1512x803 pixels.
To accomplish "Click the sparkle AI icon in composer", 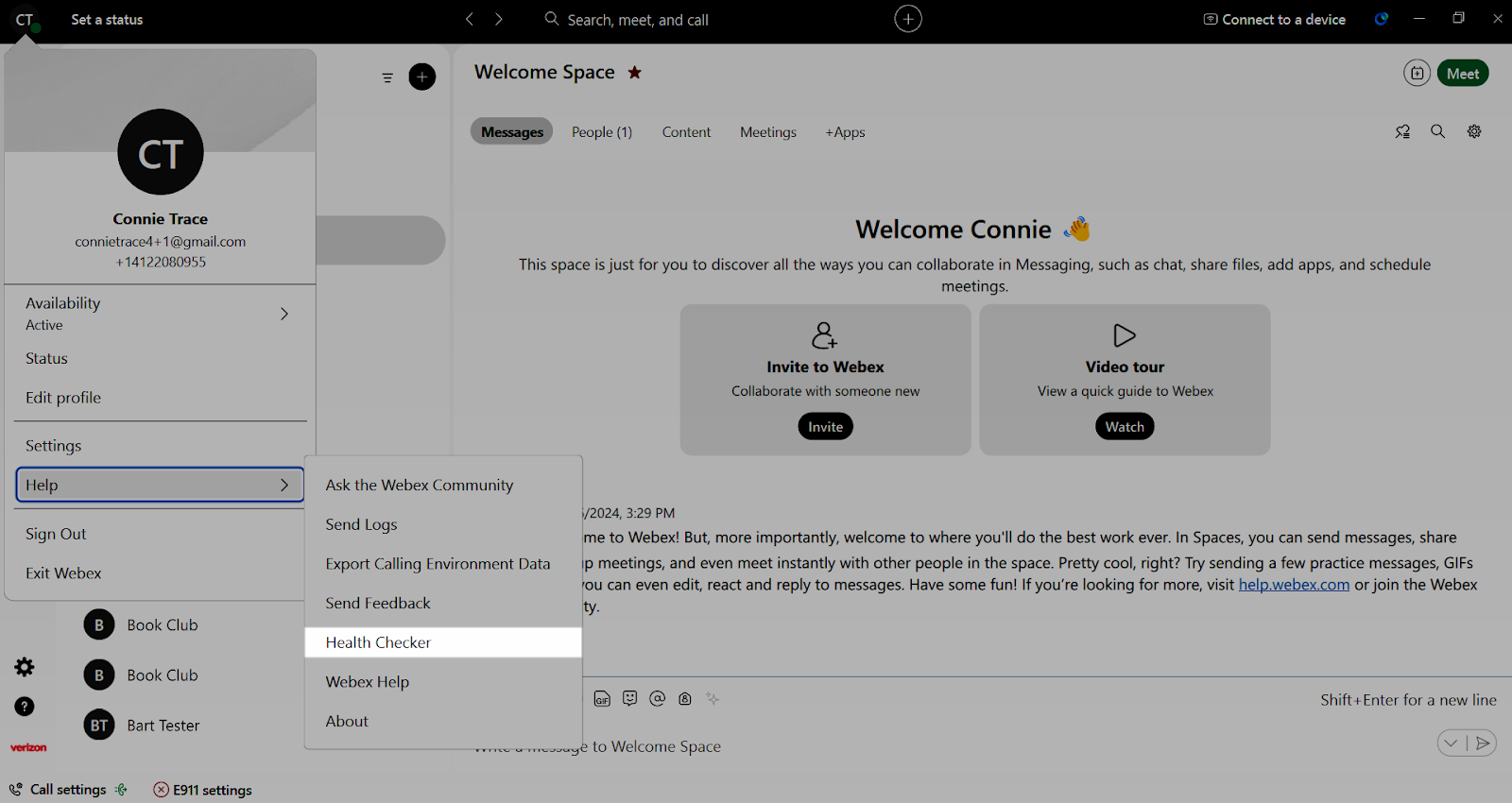I will pyautogui.click(x=713, y=699).
